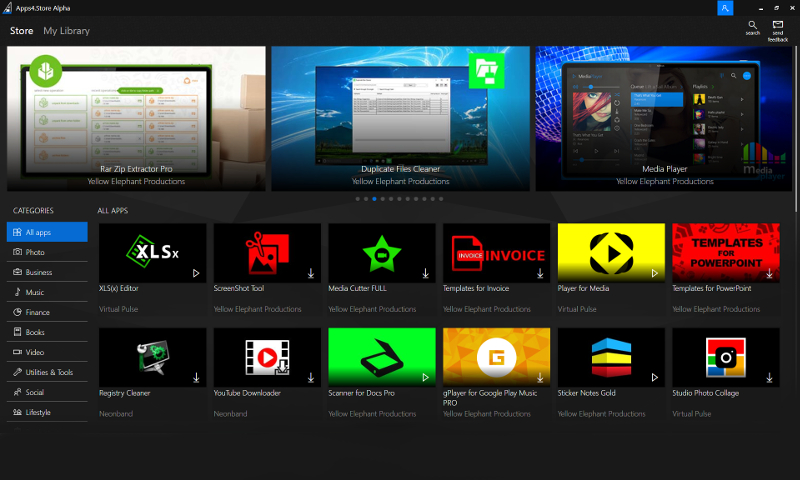Download Media Cutter FULL via arrow icon
The height and width of the screenshot is (480, 800).
[426, 273]
